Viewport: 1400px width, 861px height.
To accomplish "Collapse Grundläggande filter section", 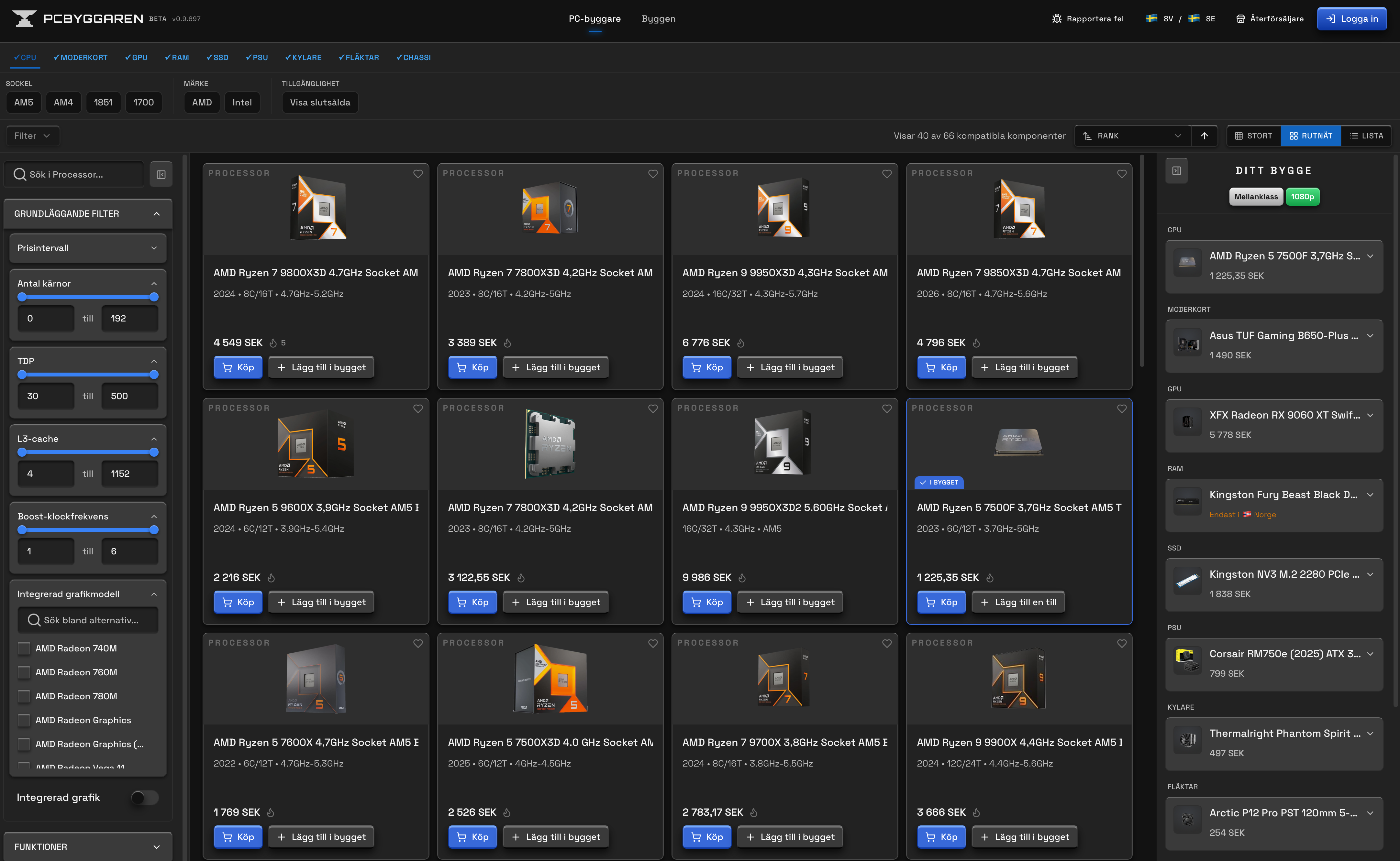I will (88, 214).
